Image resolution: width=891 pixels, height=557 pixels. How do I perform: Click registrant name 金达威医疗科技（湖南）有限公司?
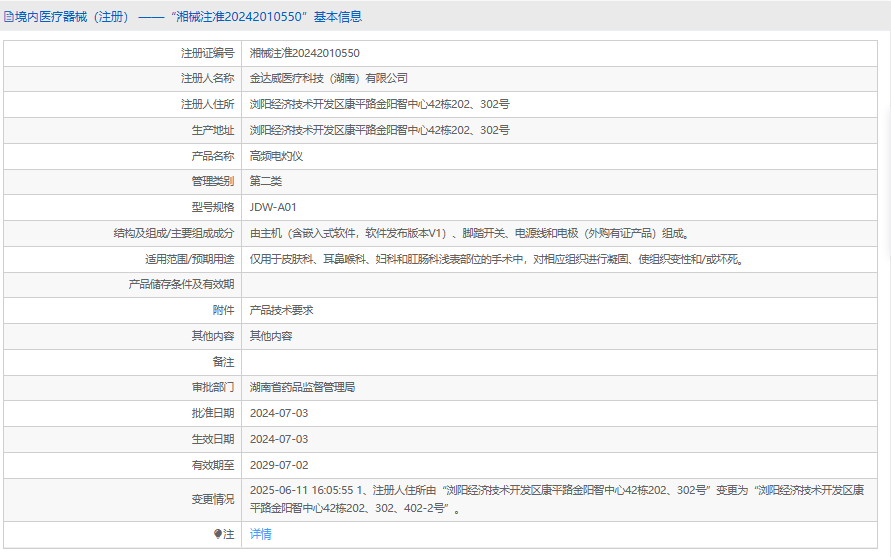click(x=328, y=78)
